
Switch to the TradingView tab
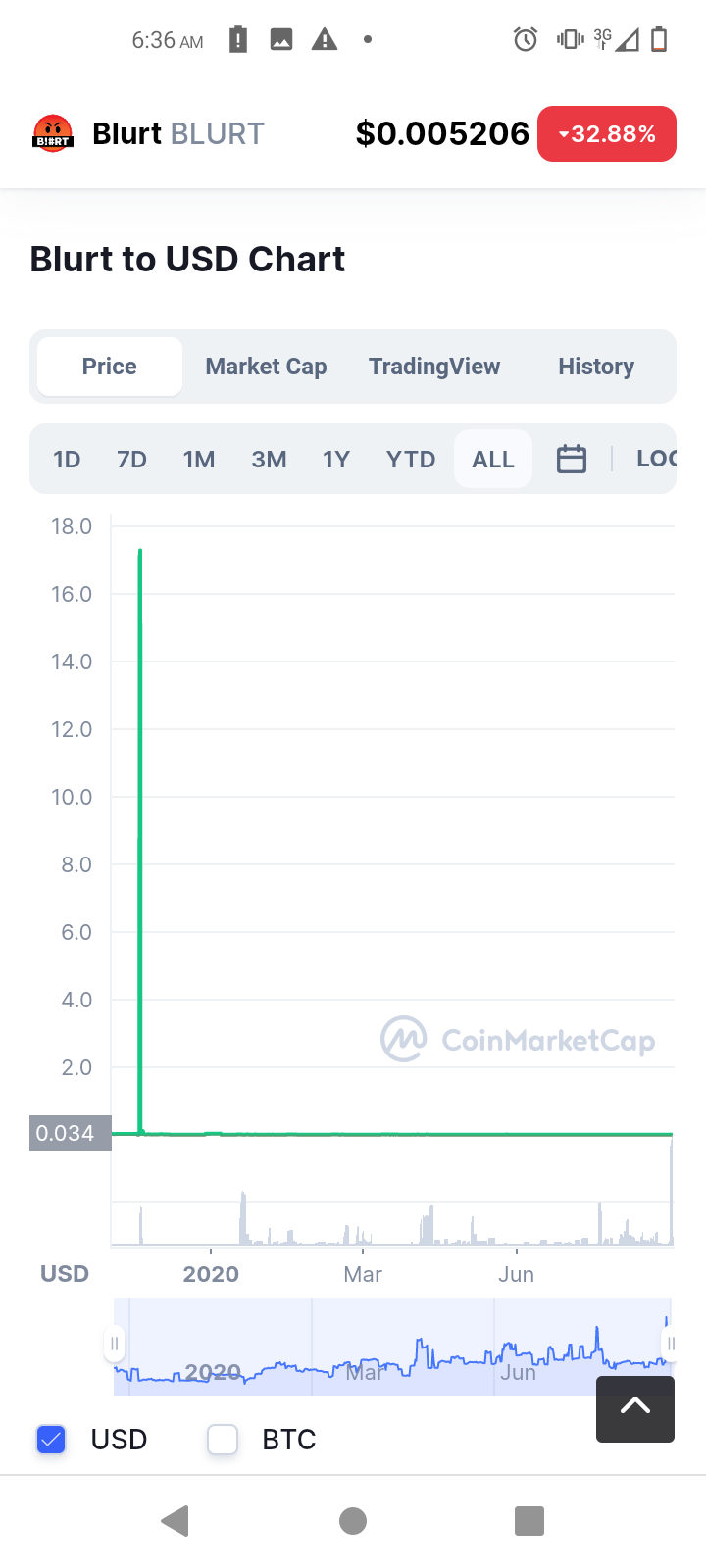point(434,367)
